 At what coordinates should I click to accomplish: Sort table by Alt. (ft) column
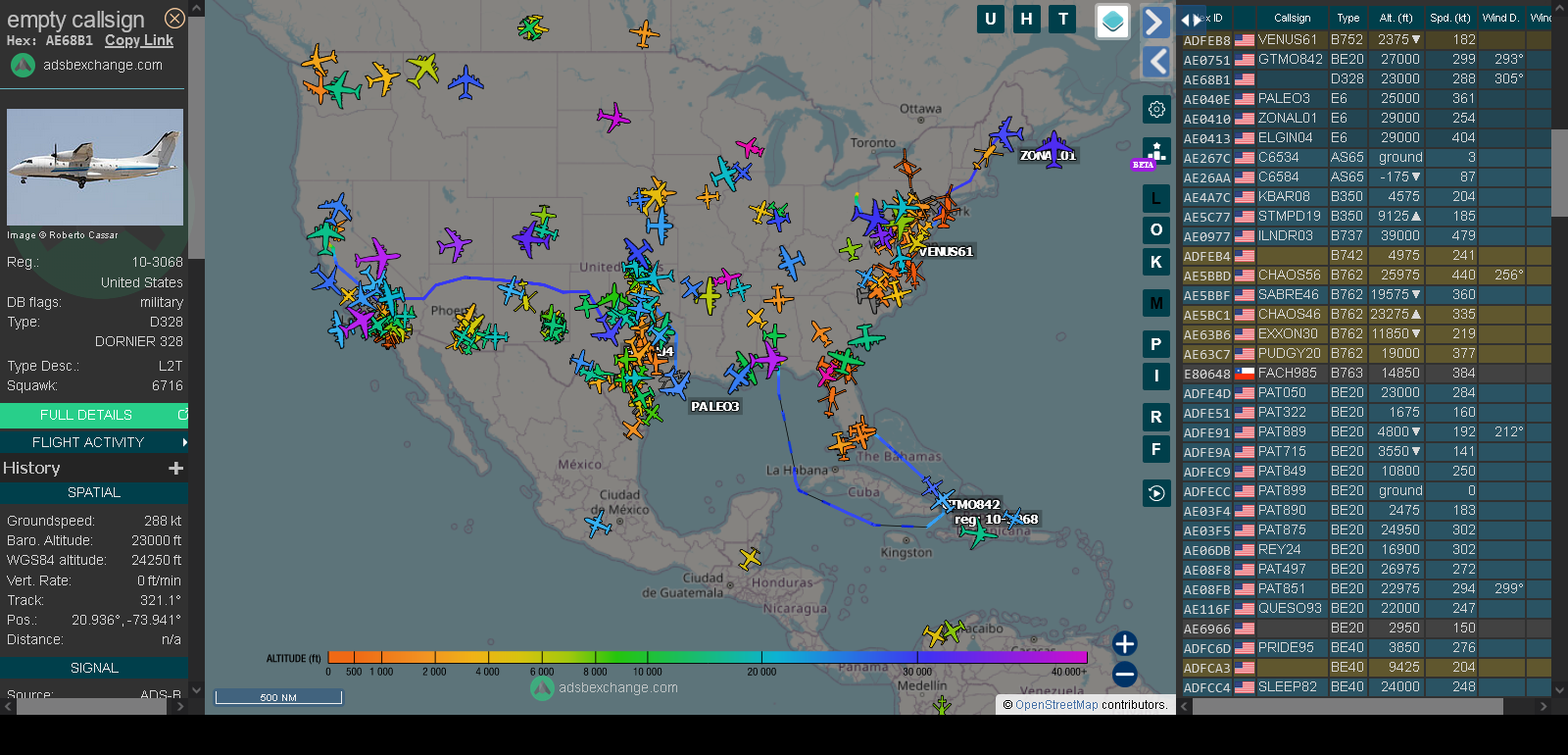pos(1396,18)
